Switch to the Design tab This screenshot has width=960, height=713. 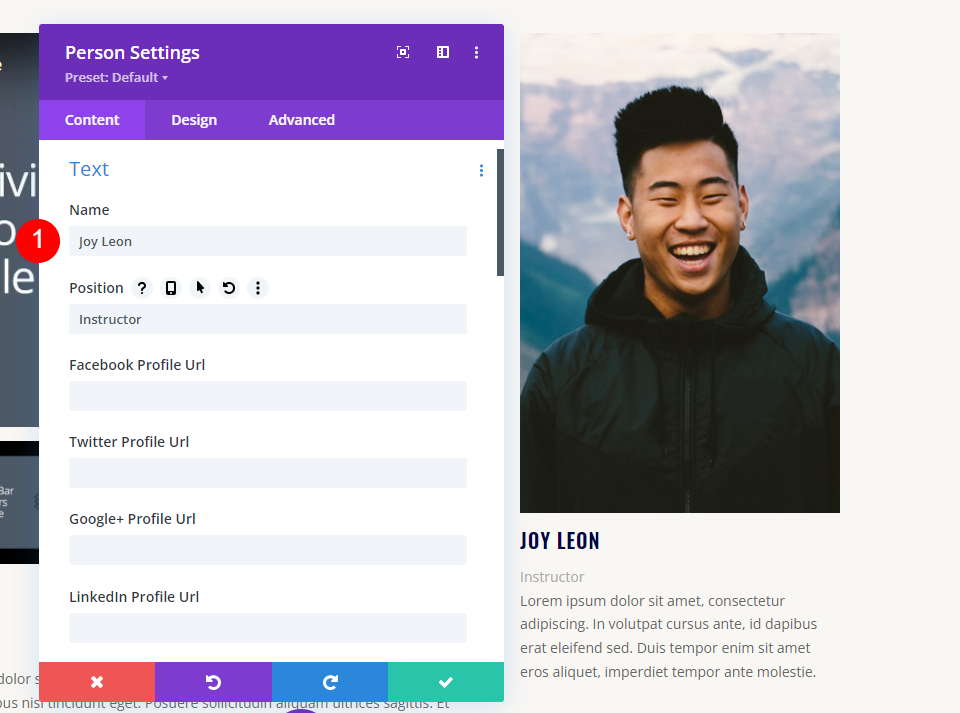(194, 120)
